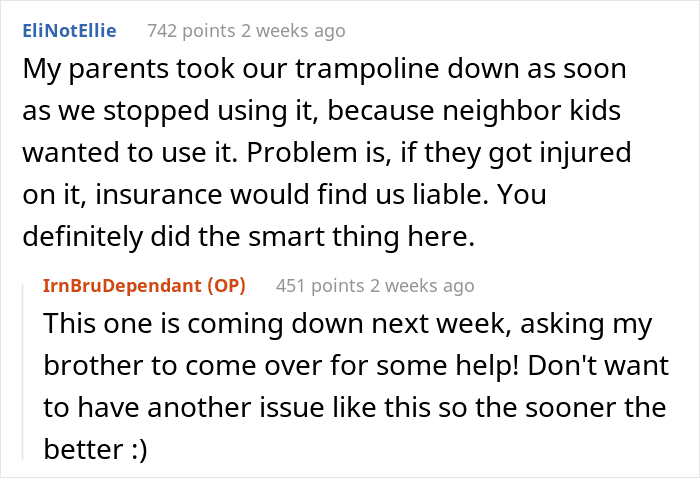The width and height of the screenshot is (700, 478).
Task: Open EliNotEllie's '2 weeks ago' timestamp
Action: (293, 31)
